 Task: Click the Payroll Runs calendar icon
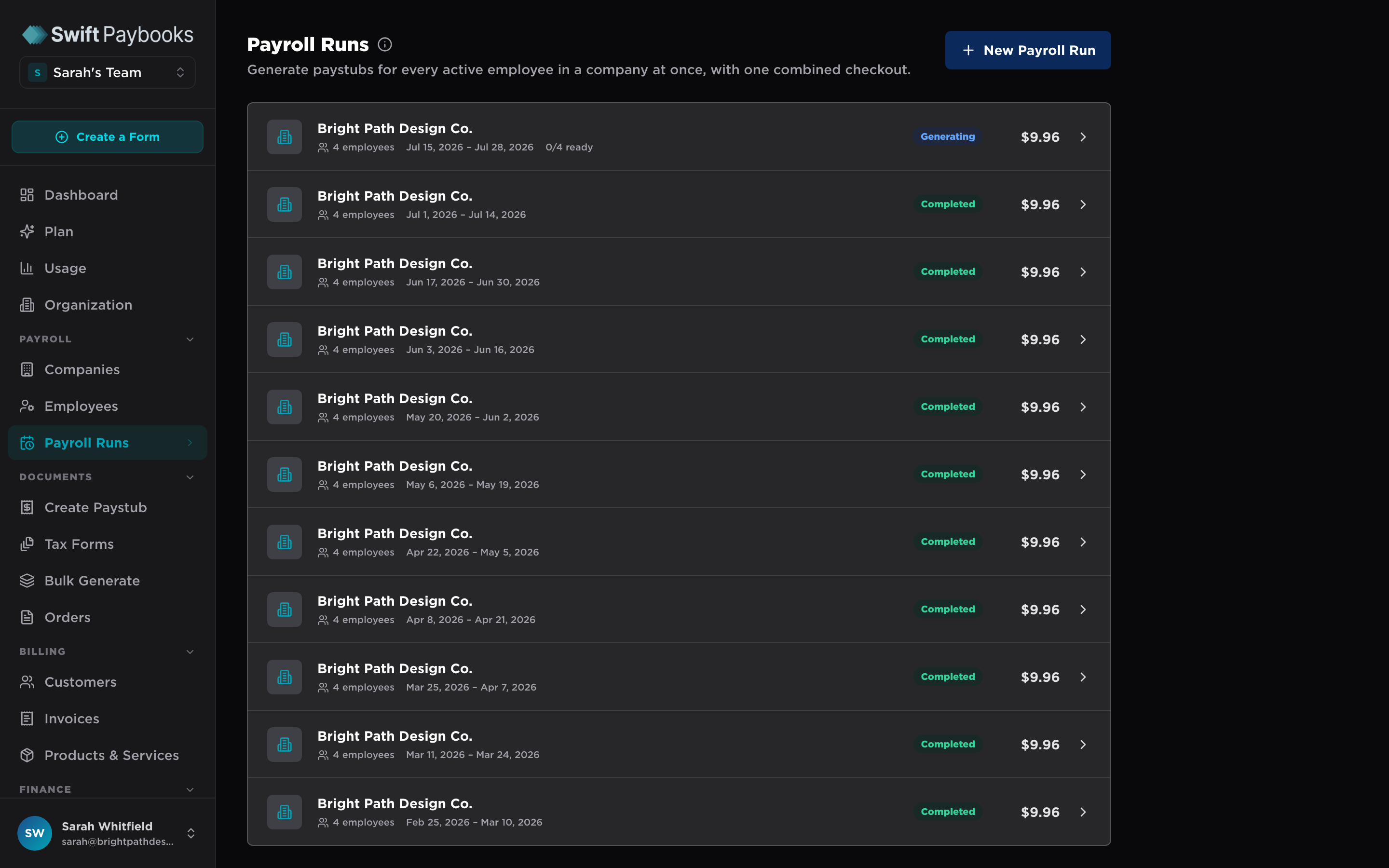[x=27, y=443]
